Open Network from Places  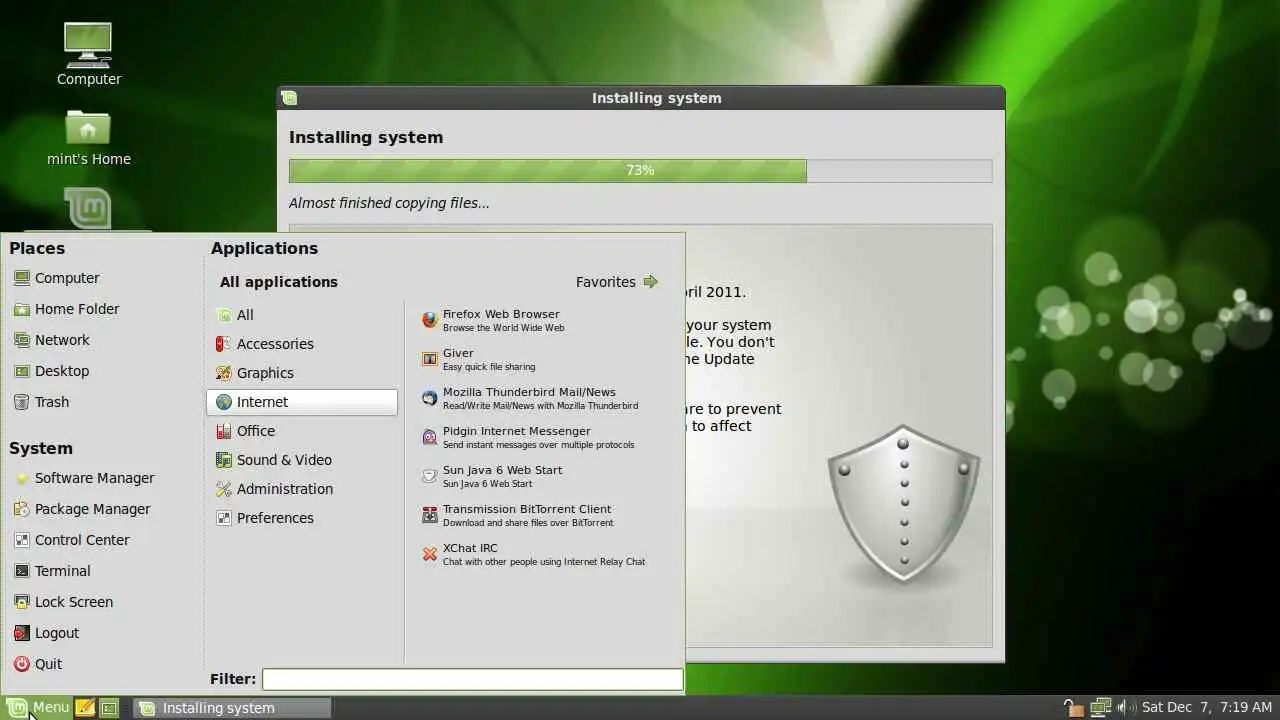(x=51, y=340)
